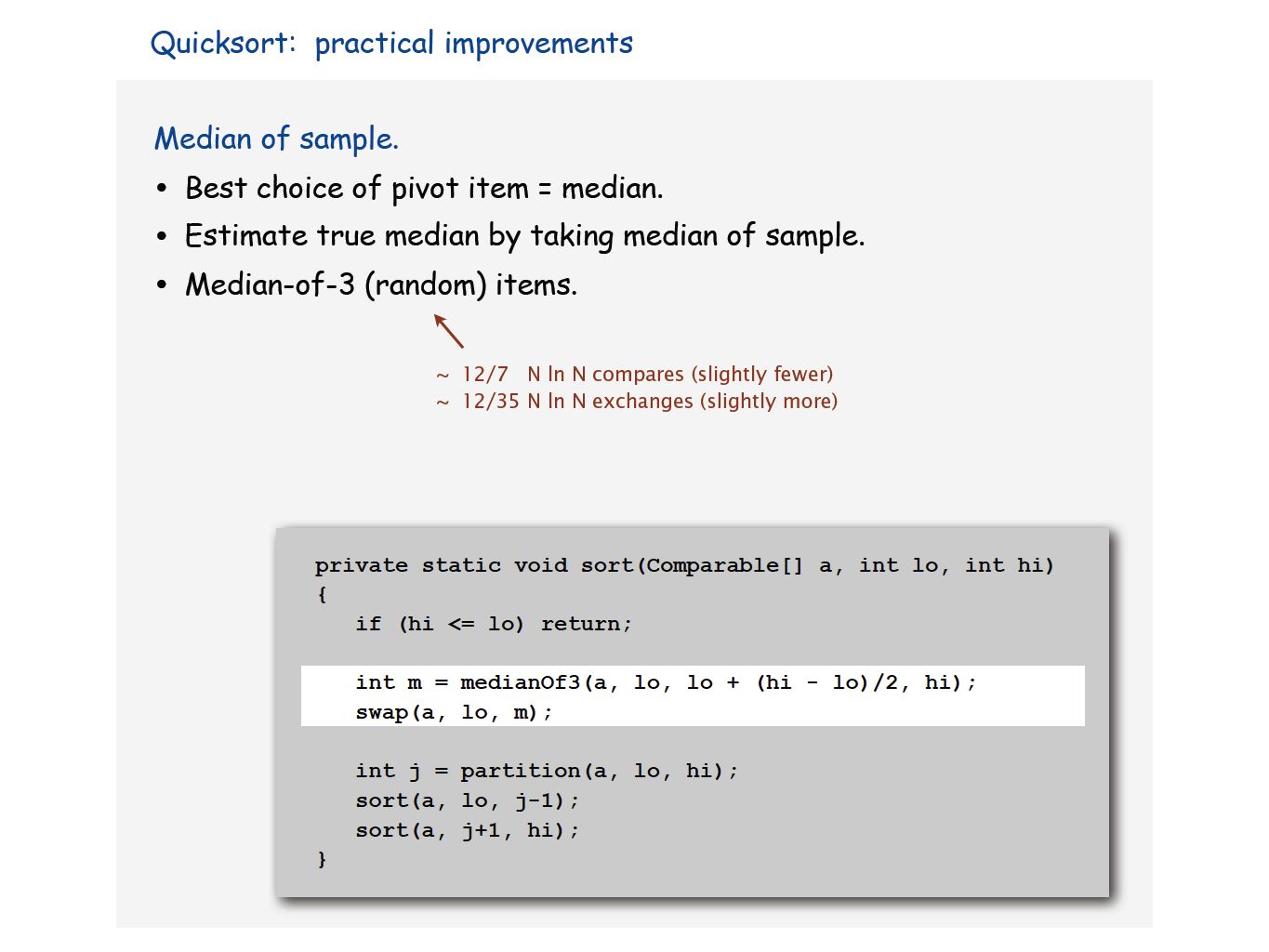Click the "private static void sort" method signature
This screenshot has width=1269, height=952.
pyautogui.click(x=684, y=565)
